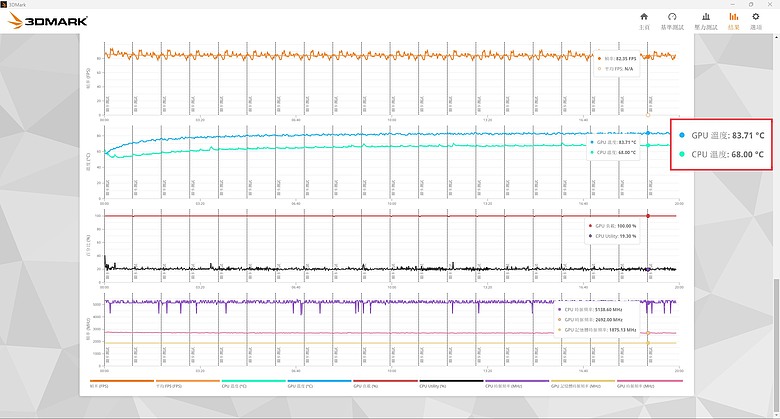Click the red GPU load marker dot
This screenshot has width=780, height=419.
(x=648, y=216)
